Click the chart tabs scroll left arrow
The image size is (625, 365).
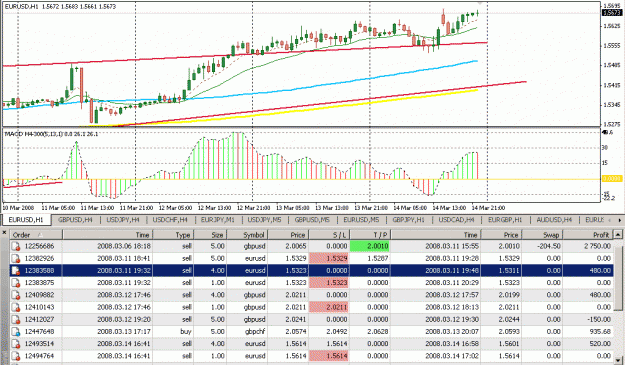point(609,220)
